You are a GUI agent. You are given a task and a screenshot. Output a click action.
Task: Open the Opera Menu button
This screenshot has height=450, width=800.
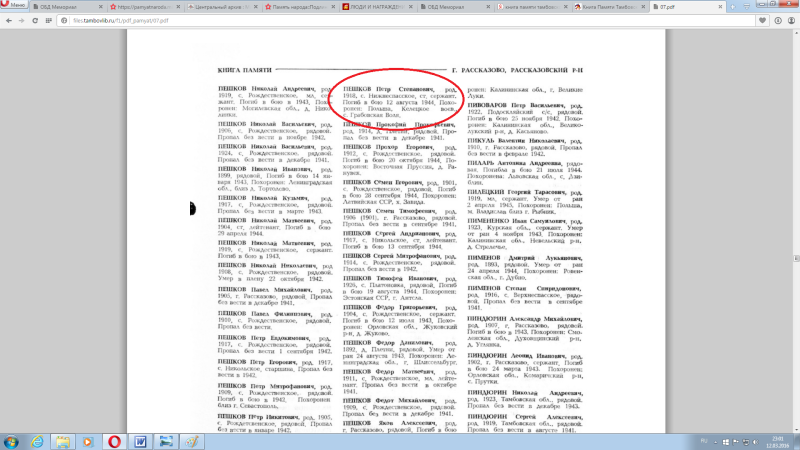click(14, 5)
